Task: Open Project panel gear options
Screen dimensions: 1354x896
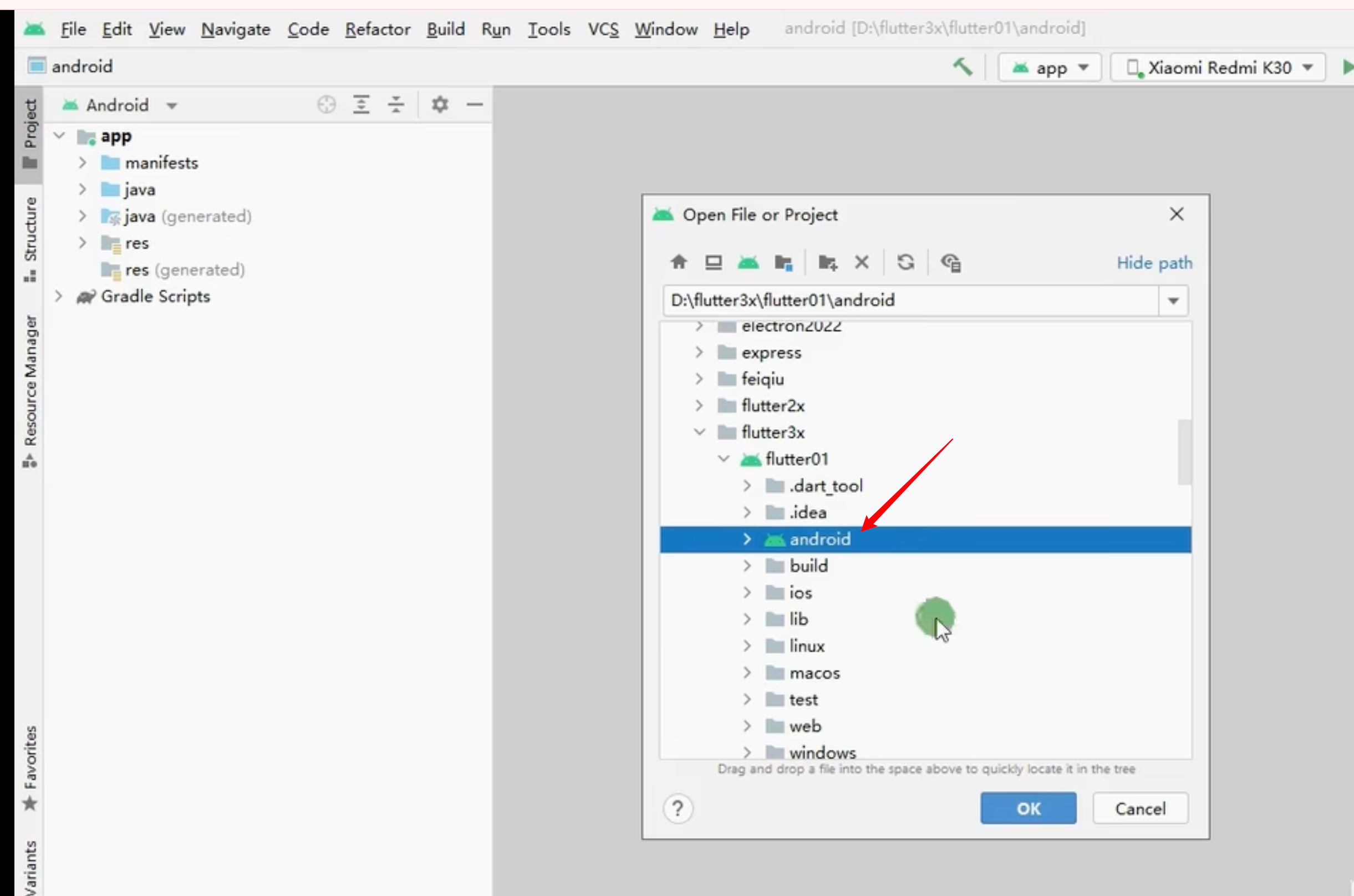Action: (440, 105)
